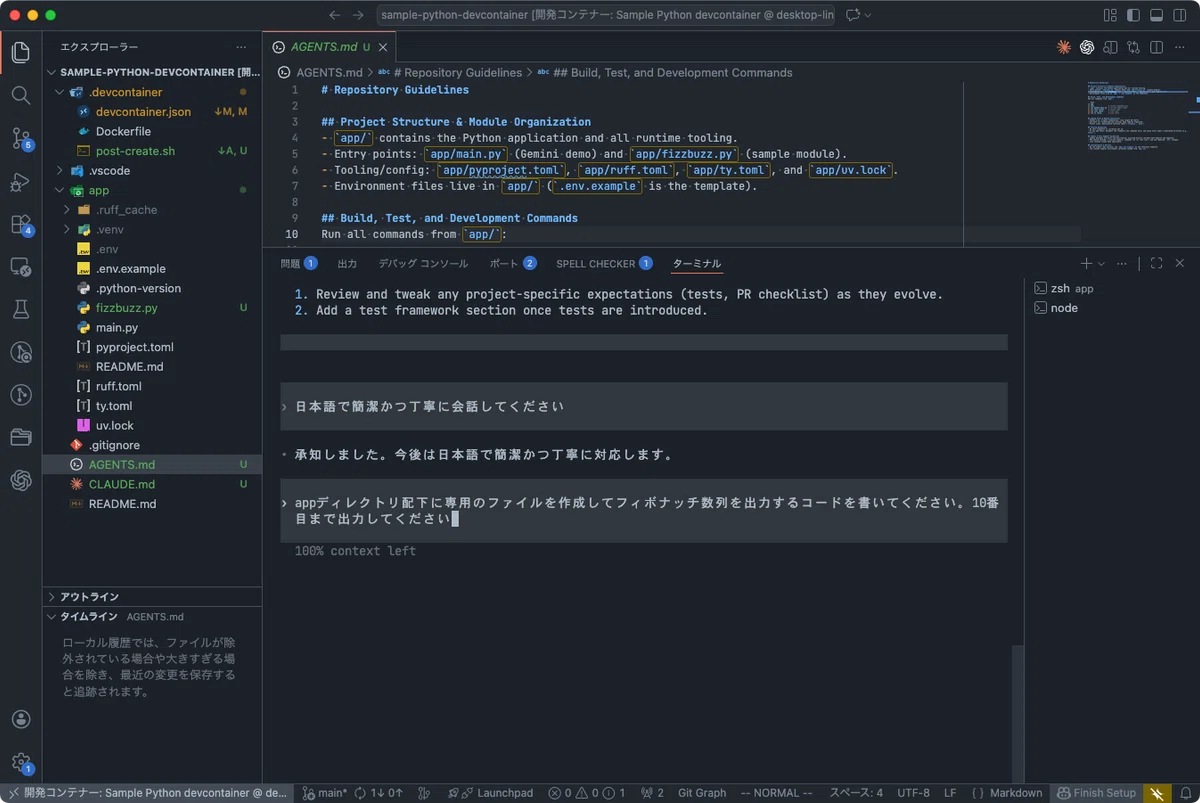Launch Claude Code from editor toolbar
Screen dimensions: 1200x803
[x=1064, y=47]
